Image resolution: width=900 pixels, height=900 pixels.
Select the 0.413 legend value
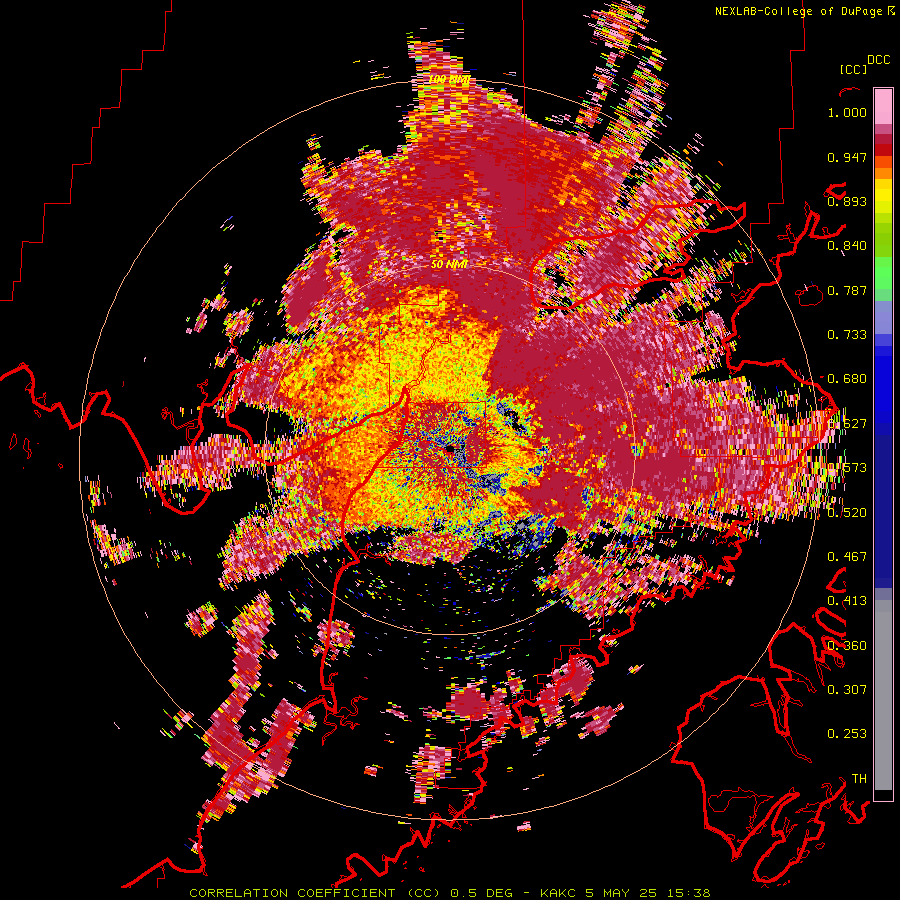coord(847,600)
